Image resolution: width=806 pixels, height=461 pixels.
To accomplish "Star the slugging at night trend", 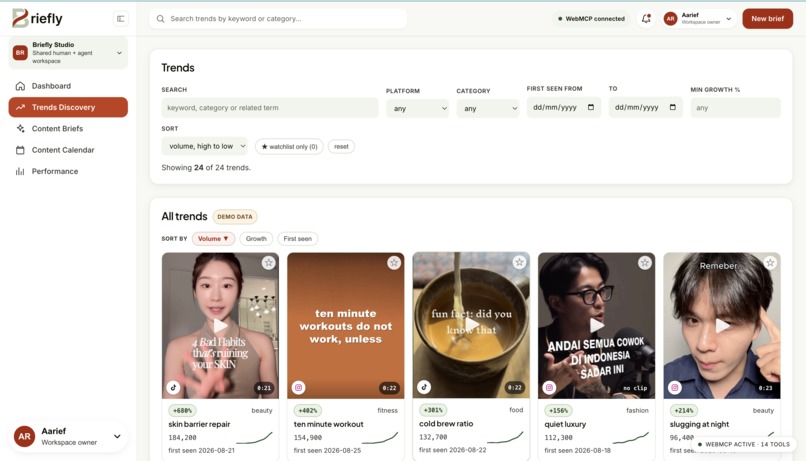I will coord(770,263).
